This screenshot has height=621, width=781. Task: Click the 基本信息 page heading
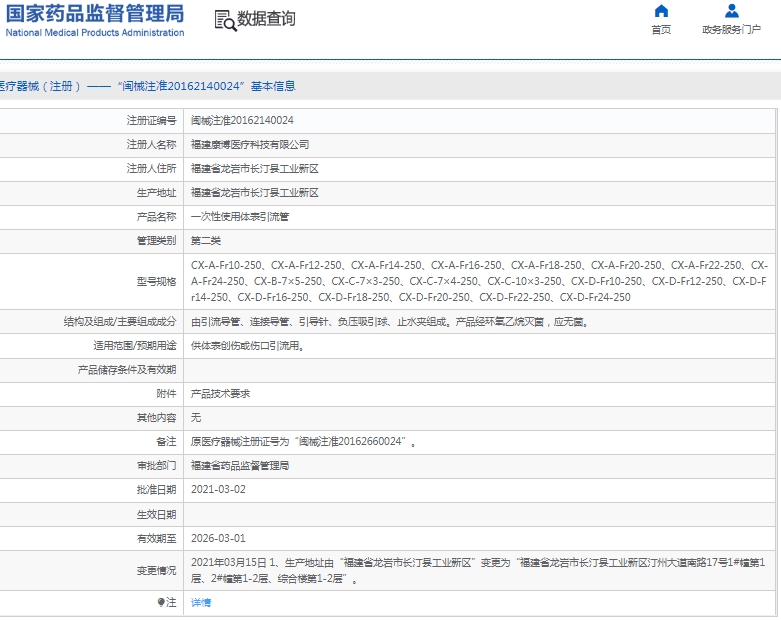coord(273,86)
